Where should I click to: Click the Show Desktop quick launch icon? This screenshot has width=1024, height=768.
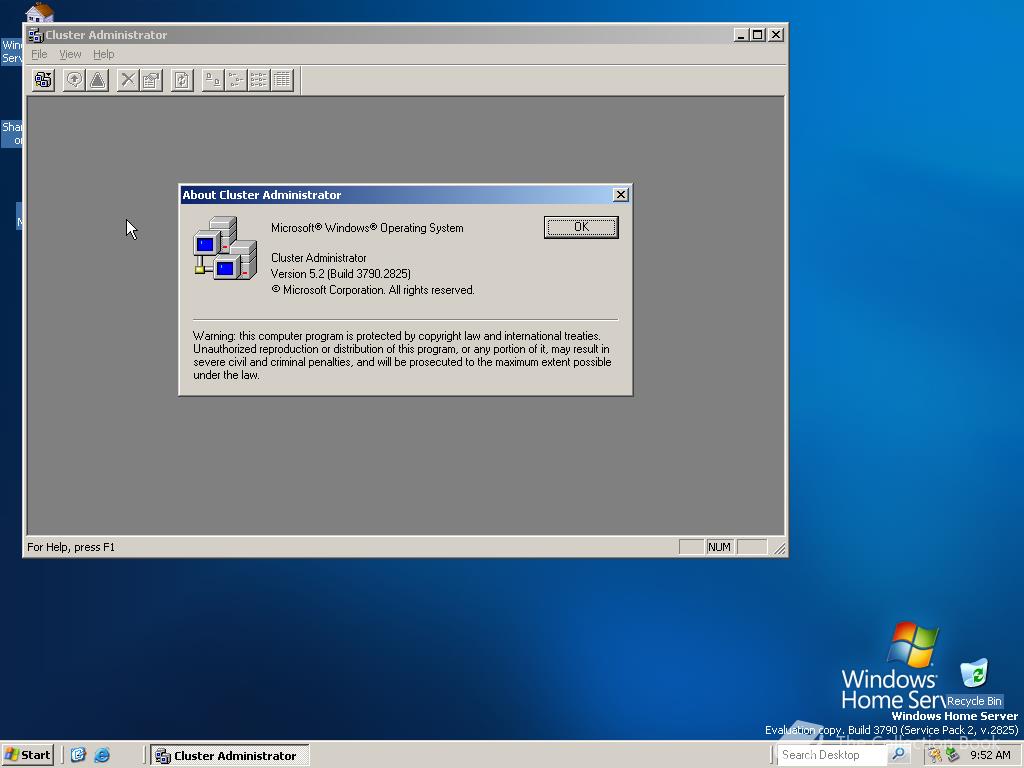pos(78,755)
